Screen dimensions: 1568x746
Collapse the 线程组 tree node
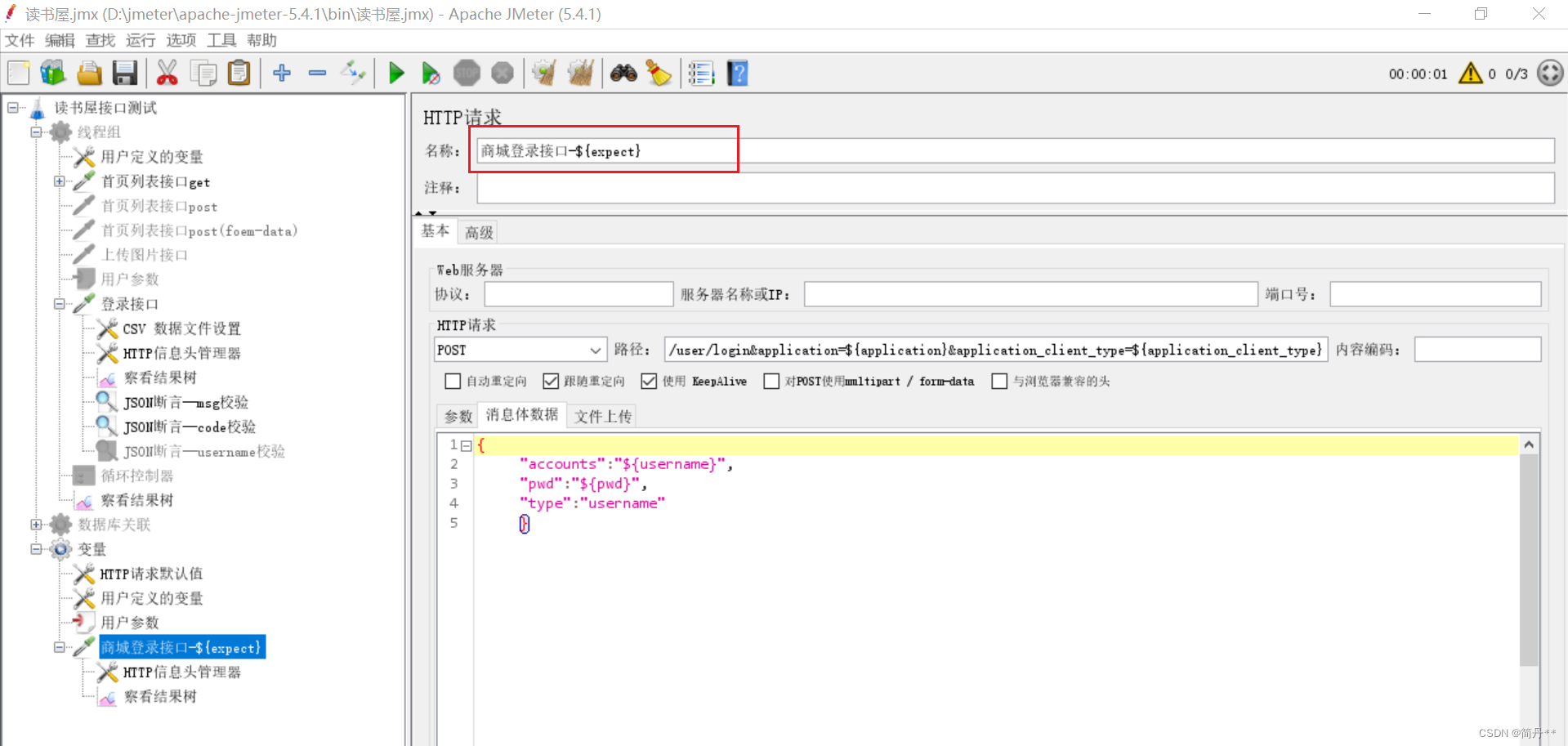click(x=36, y=132)
